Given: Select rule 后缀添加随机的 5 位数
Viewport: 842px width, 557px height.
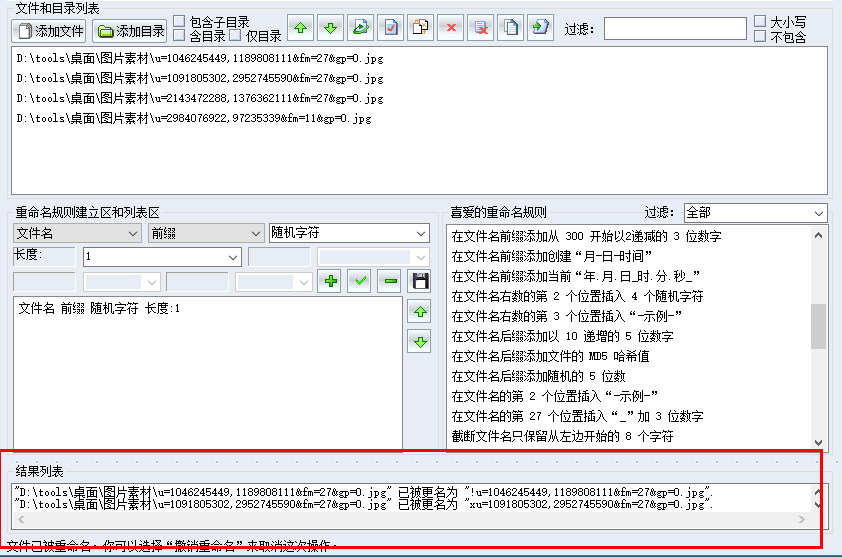Looking at the screenshot, I should pos(538,376).
